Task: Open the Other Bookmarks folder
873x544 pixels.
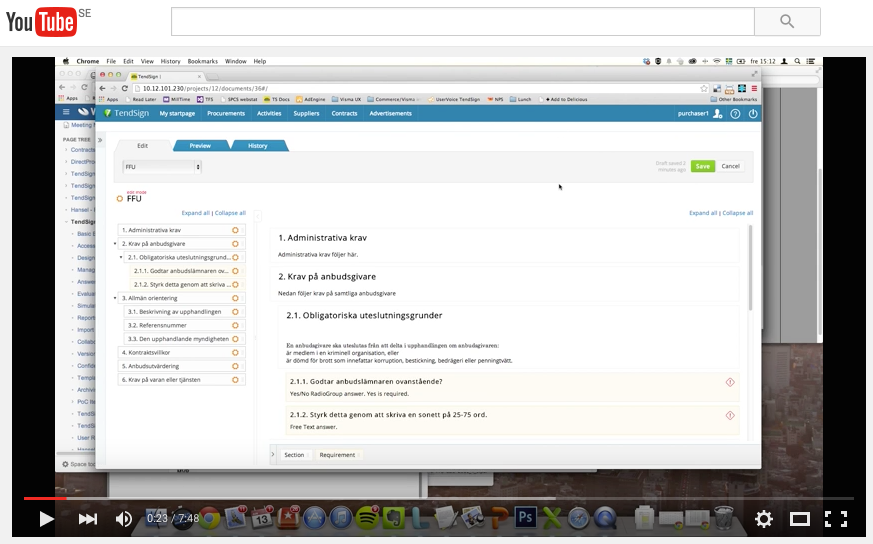Action: point(734,99)
